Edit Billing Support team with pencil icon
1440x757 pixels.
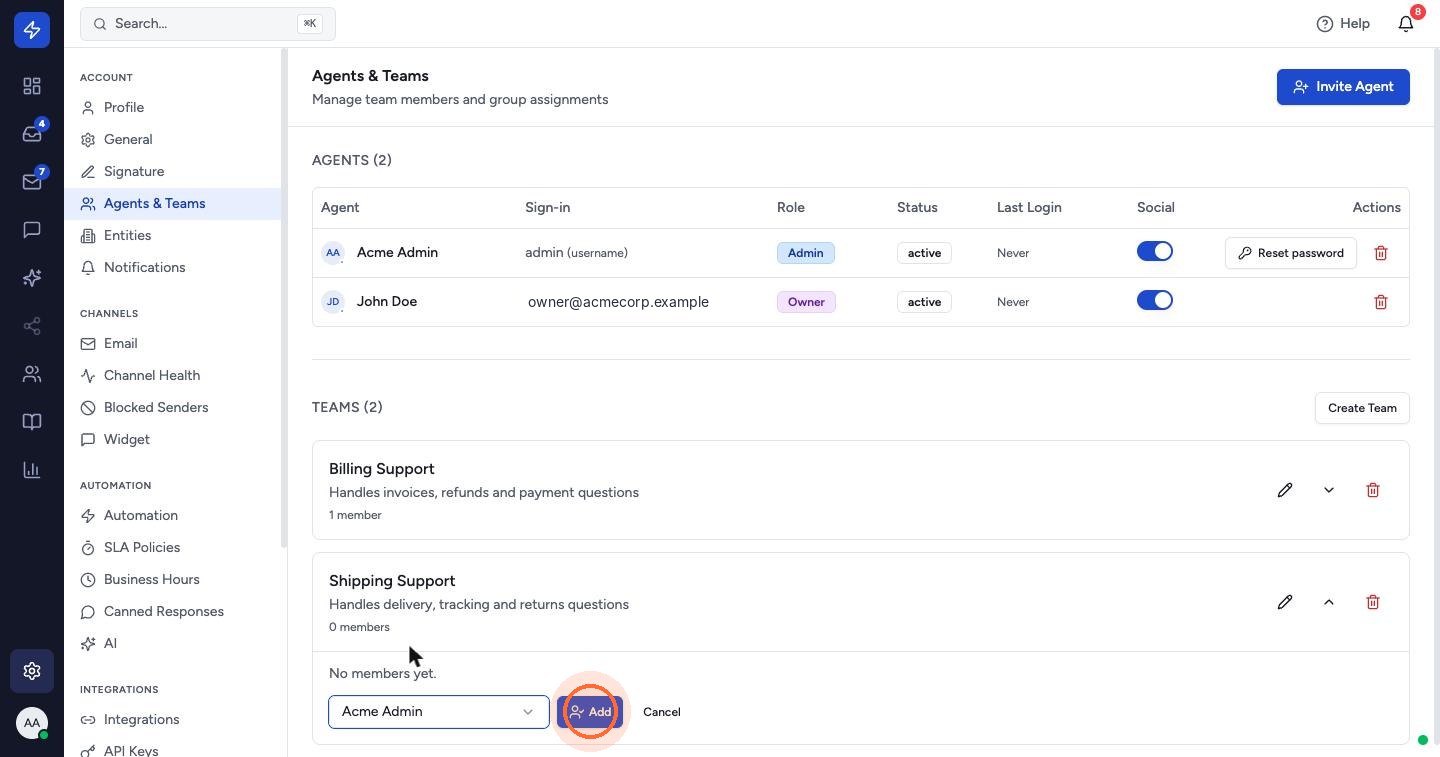coord(1285,490)
